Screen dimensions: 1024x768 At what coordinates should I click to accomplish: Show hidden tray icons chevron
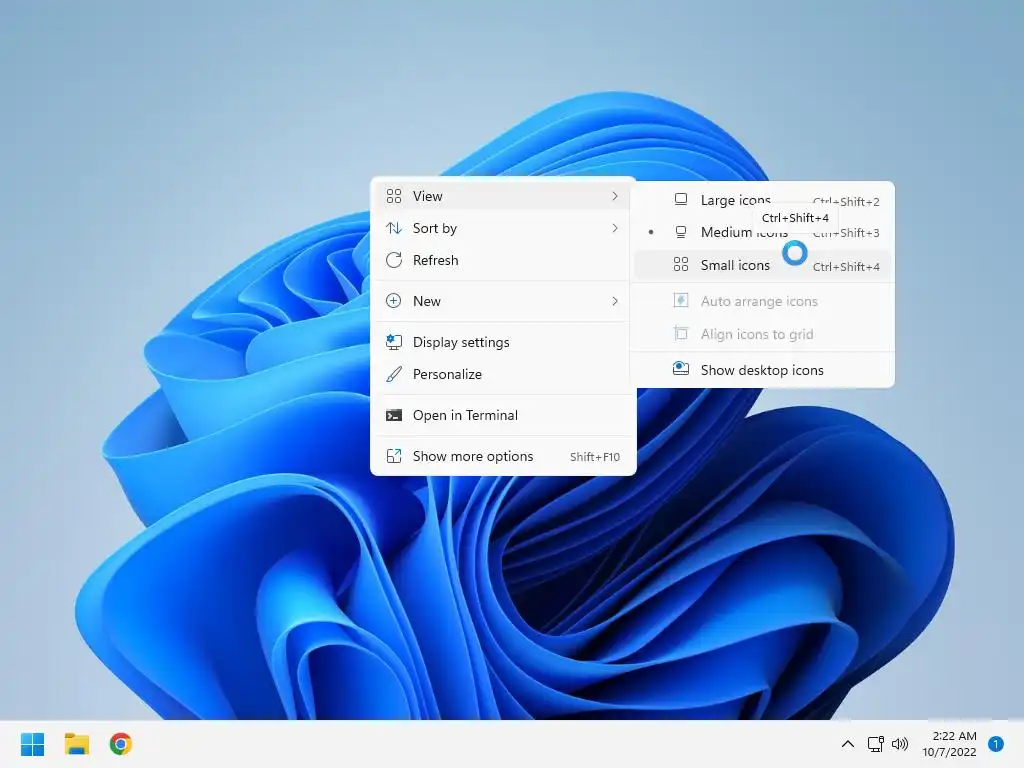(x=848, y=744)
